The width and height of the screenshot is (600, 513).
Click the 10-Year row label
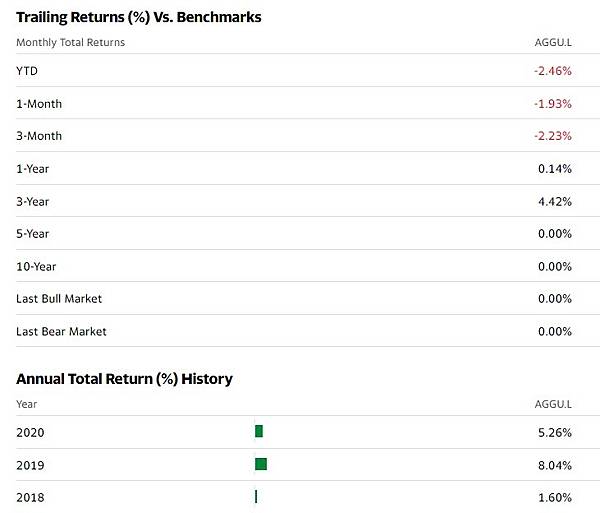[x=36, y=266]
